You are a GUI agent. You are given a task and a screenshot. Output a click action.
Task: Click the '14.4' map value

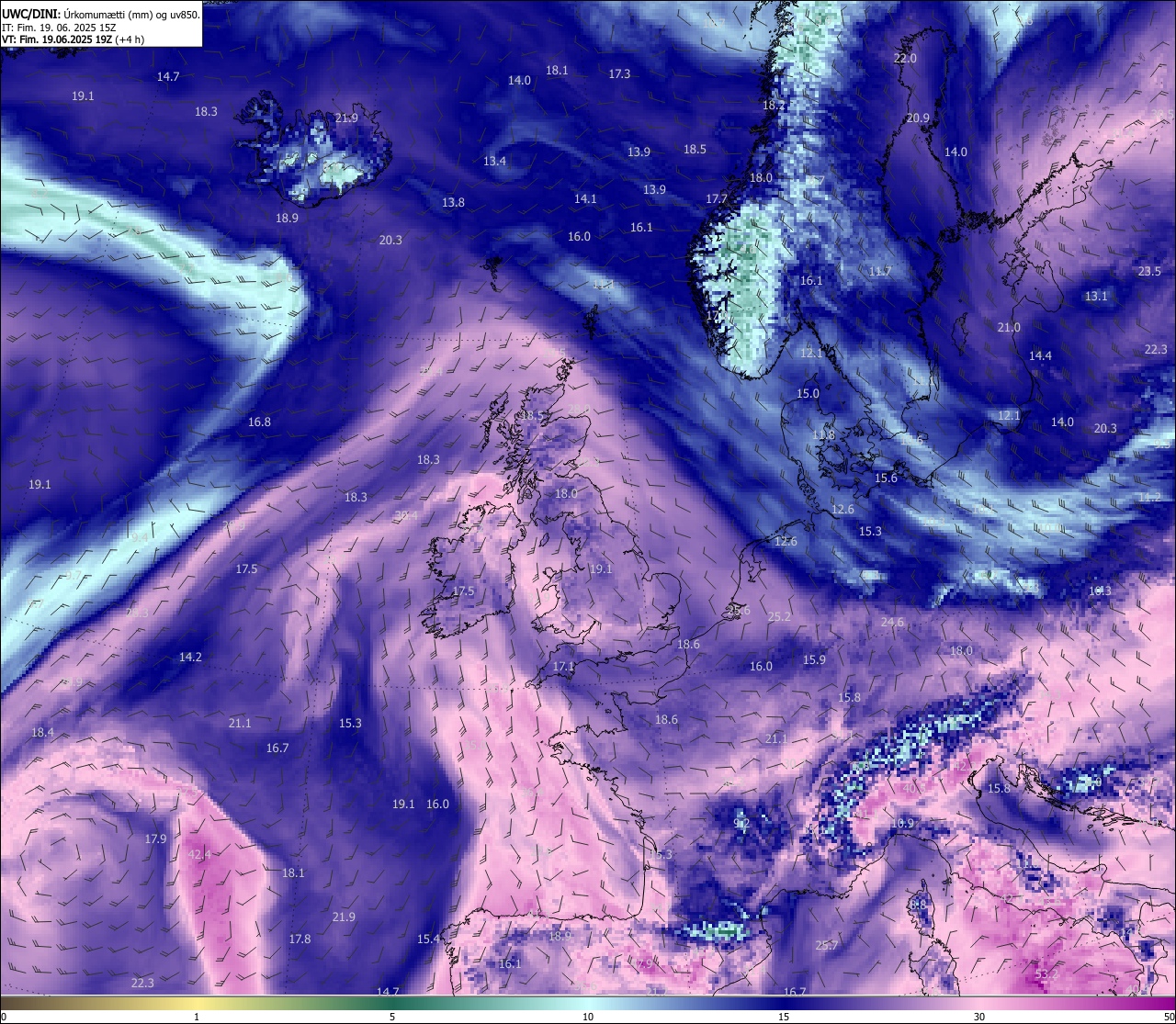click(x=1040, y=355)
